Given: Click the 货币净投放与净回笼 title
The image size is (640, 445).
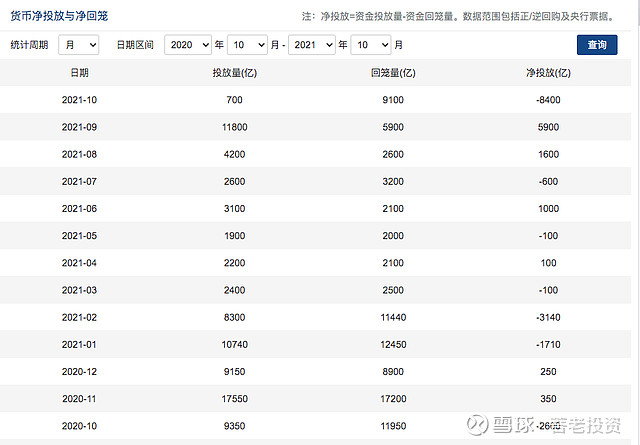Looking at the screenshot, I should [59, 16].
